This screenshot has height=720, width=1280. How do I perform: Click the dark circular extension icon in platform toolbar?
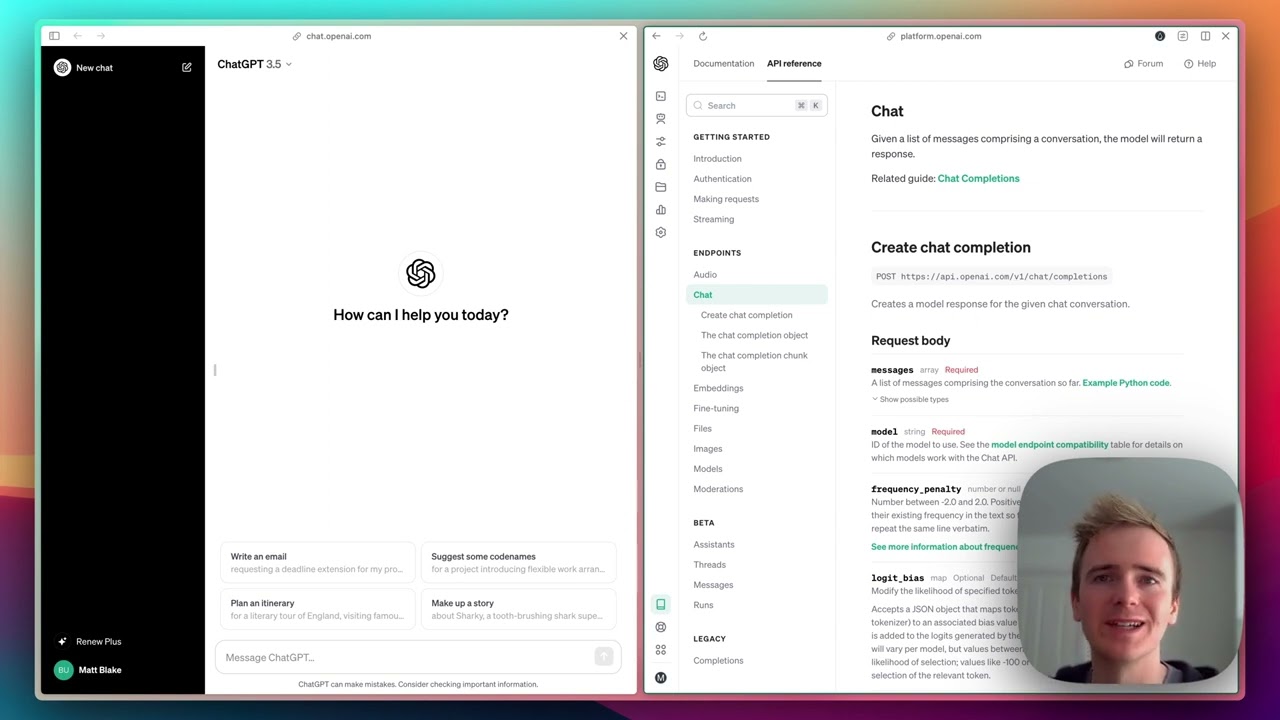click(1160, 36)
